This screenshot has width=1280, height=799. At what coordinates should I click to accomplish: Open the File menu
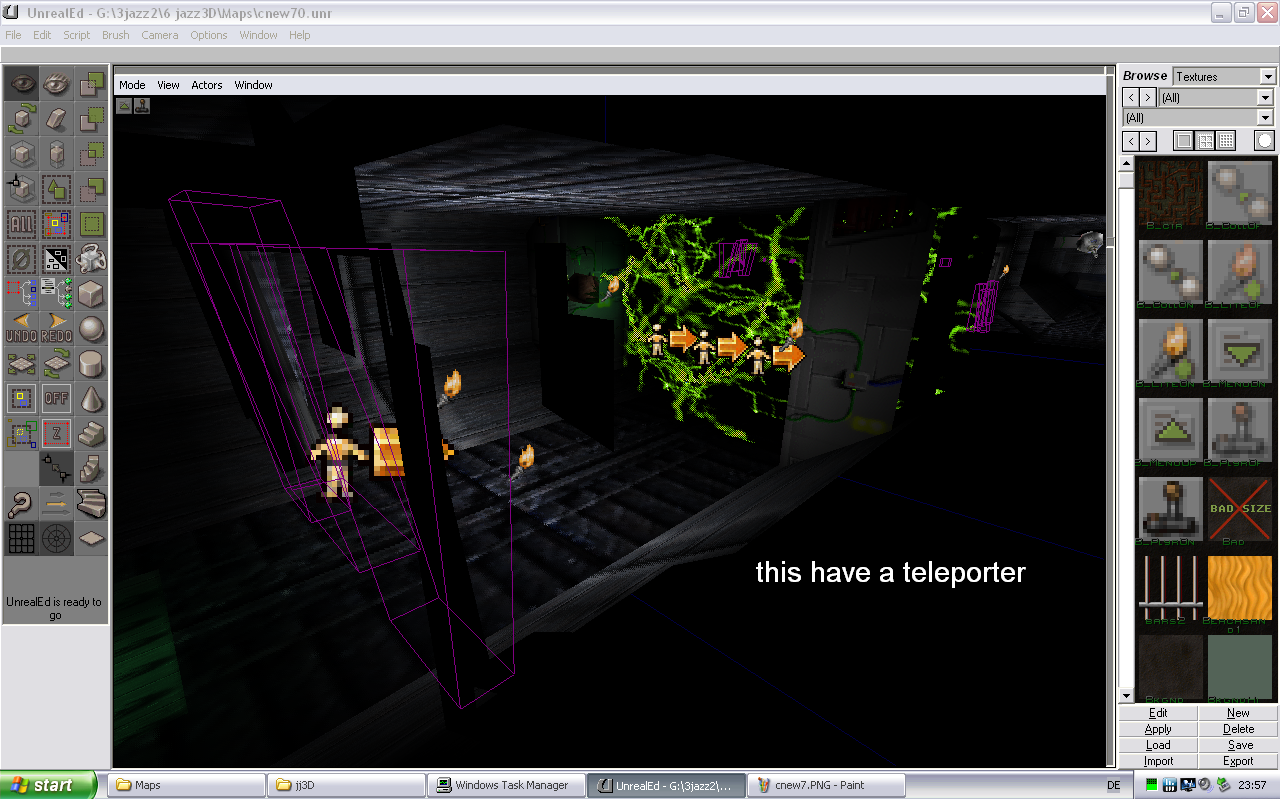click(13, 35)
